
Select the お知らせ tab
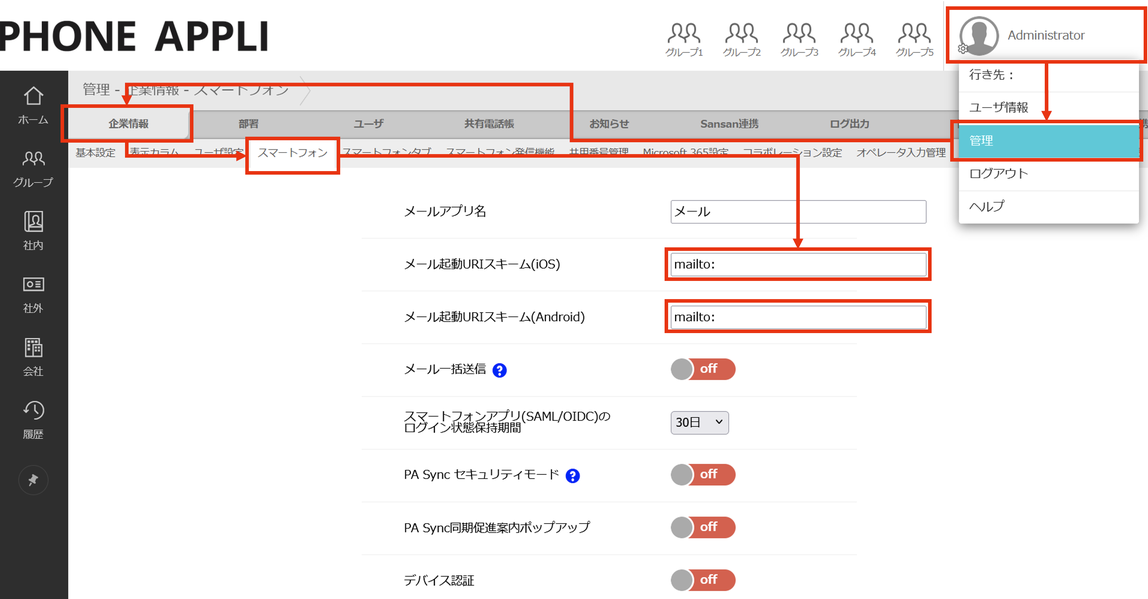click(609, 124)
